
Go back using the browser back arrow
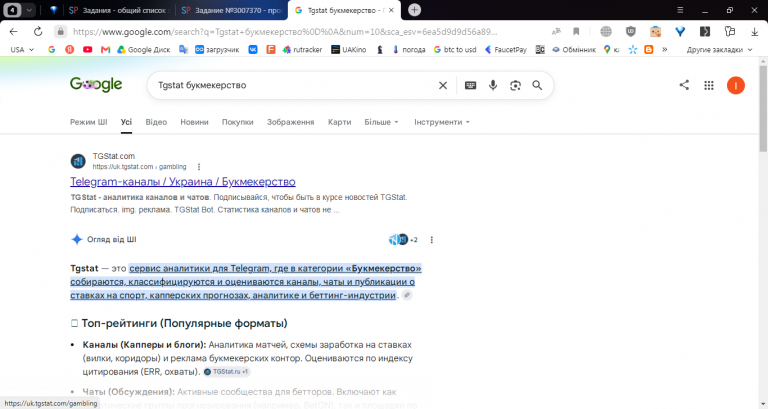click(x=13, y=32)
